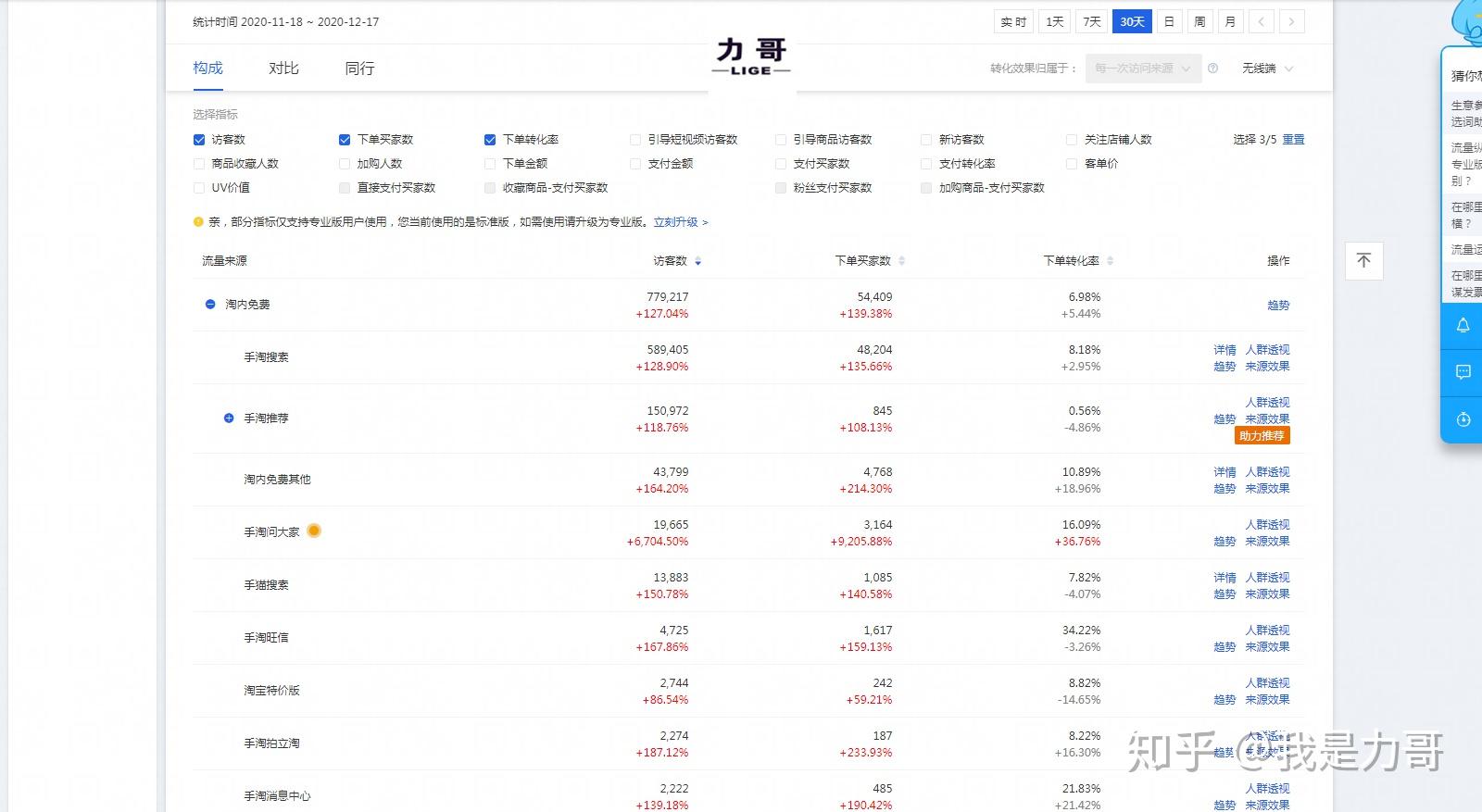Screen dimensions: 1482x812
Task: Sort by 下单转化率 column arrow
Action: coord(1110,261)
